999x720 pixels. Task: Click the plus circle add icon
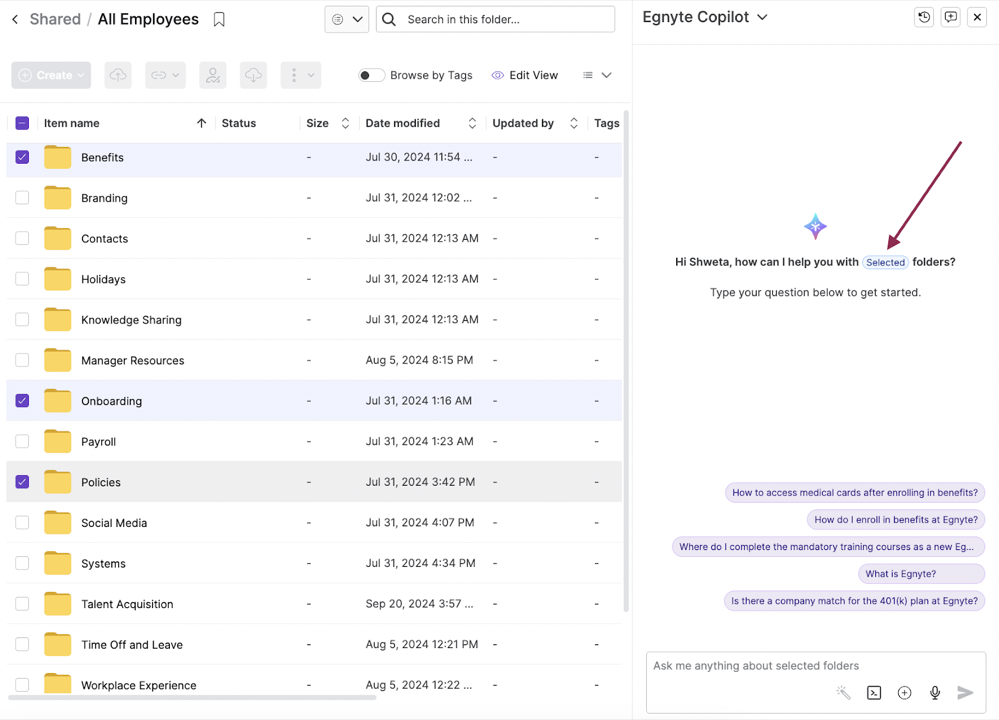pyautogui.click(x=904, y=693)
